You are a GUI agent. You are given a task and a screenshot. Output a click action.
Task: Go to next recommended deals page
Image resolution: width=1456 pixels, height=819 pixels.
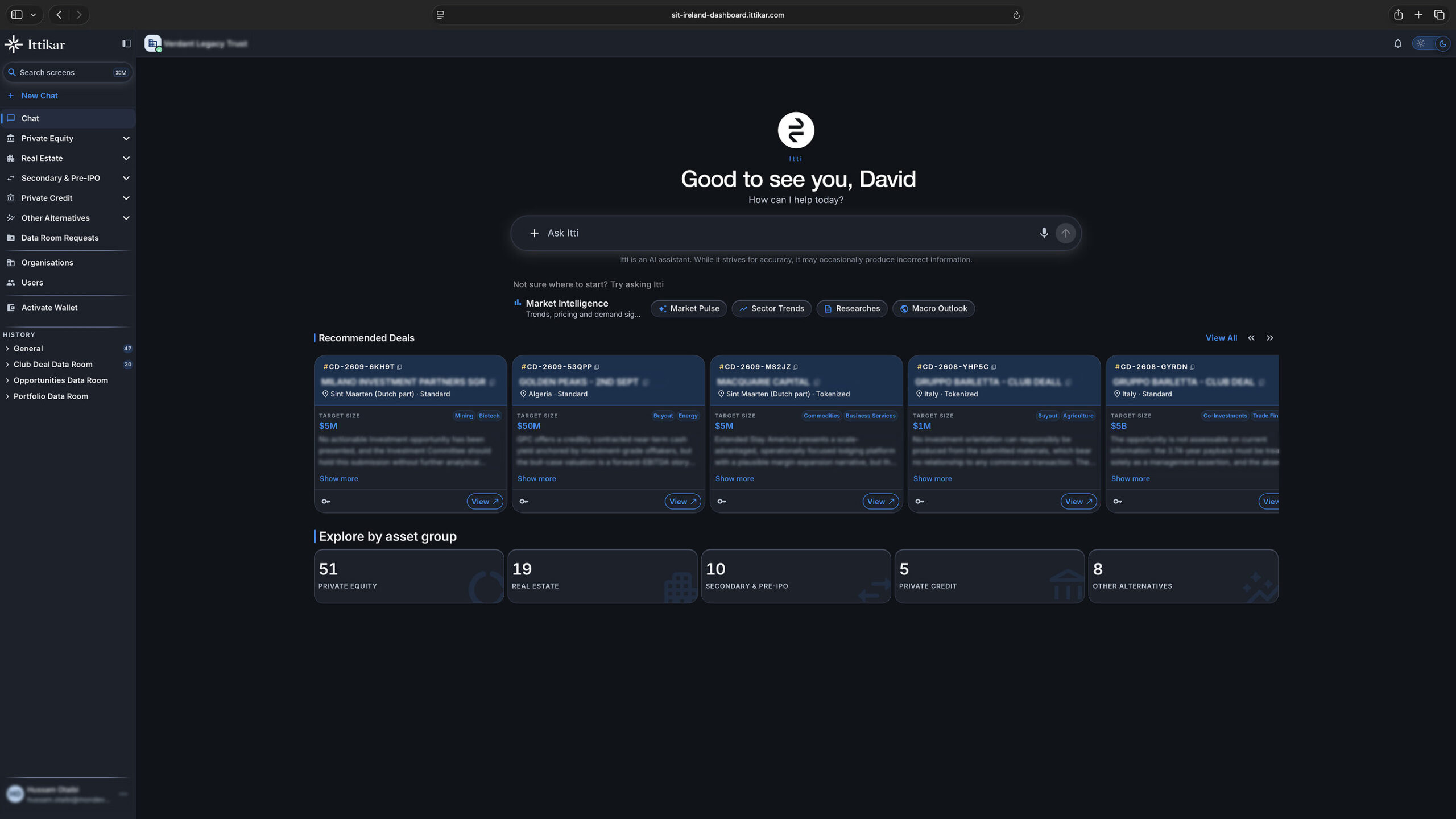click(x=1269, y=338)
